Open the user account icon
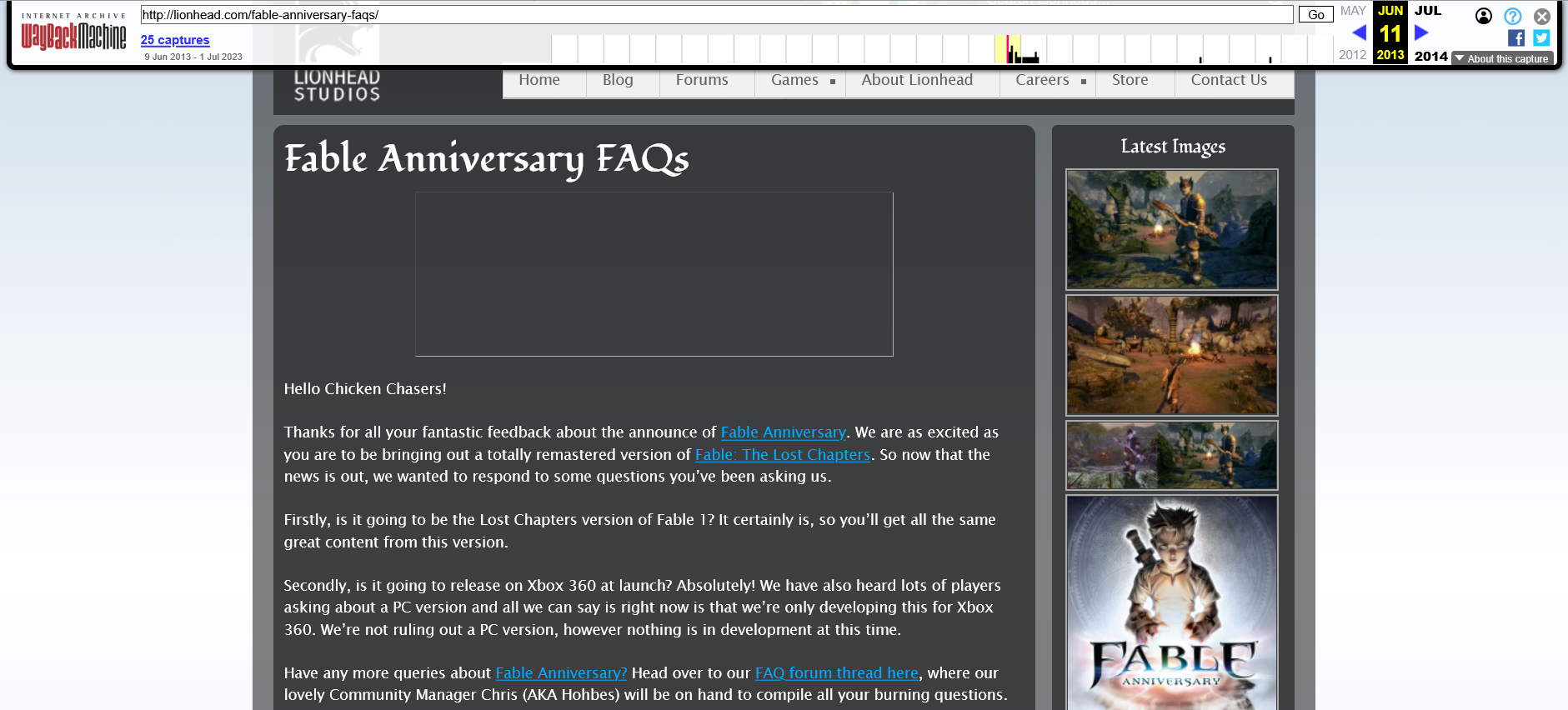 point(1484,16)
